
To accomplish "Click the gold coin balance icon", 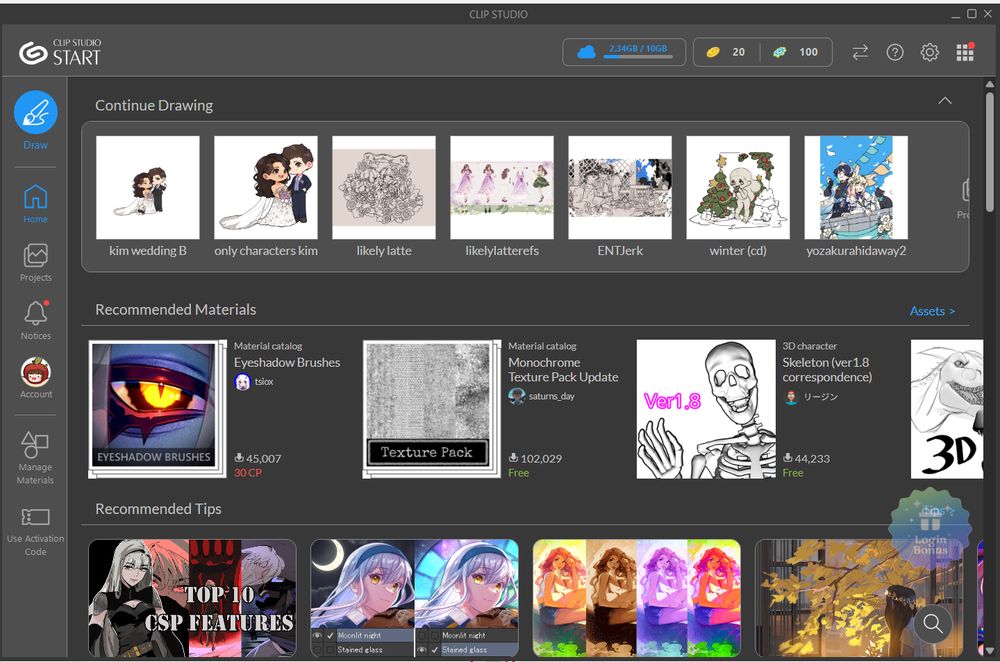I will click(x=713, y=52).
